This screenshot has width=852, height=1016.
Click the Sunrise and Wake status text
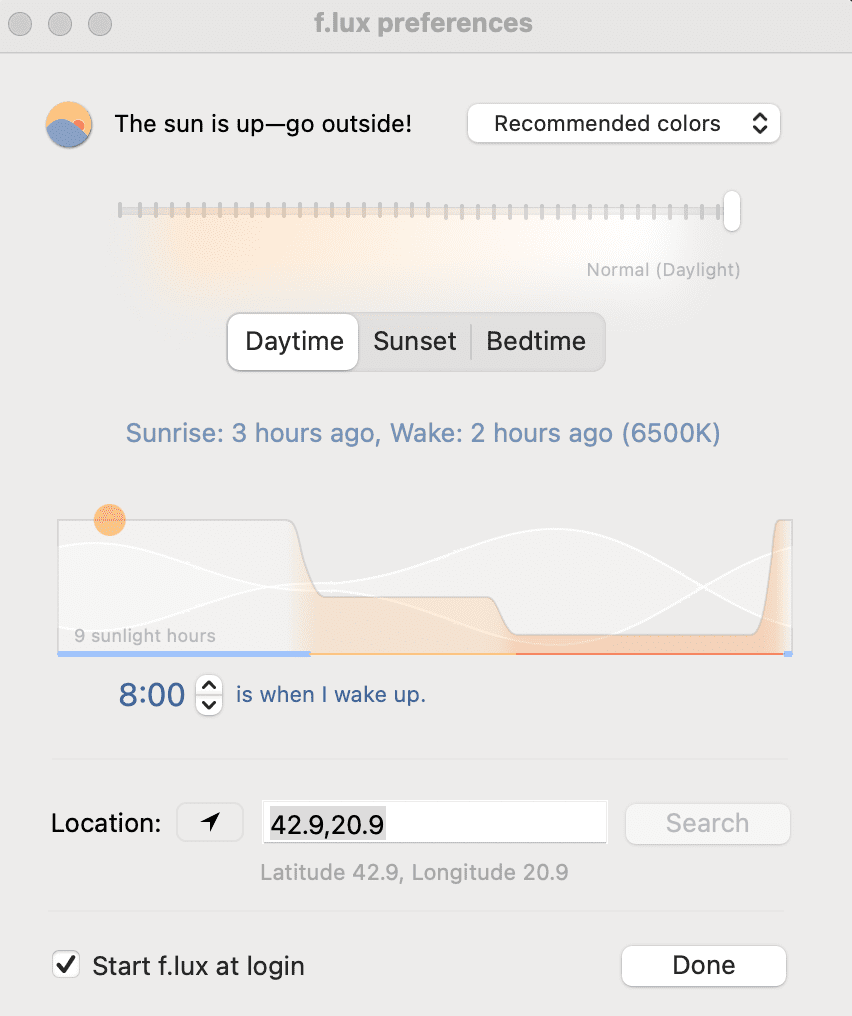[422, 433]
